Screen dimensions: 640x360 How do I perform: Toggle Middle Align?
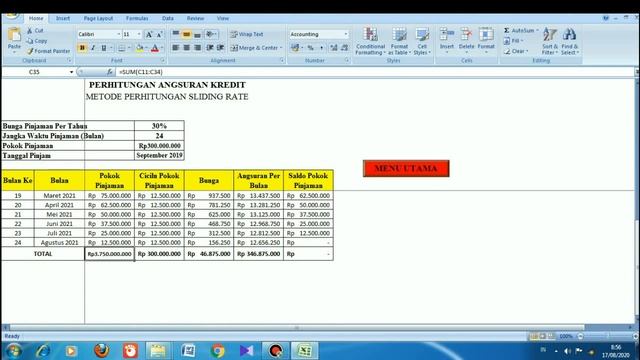tap(187, 34)
